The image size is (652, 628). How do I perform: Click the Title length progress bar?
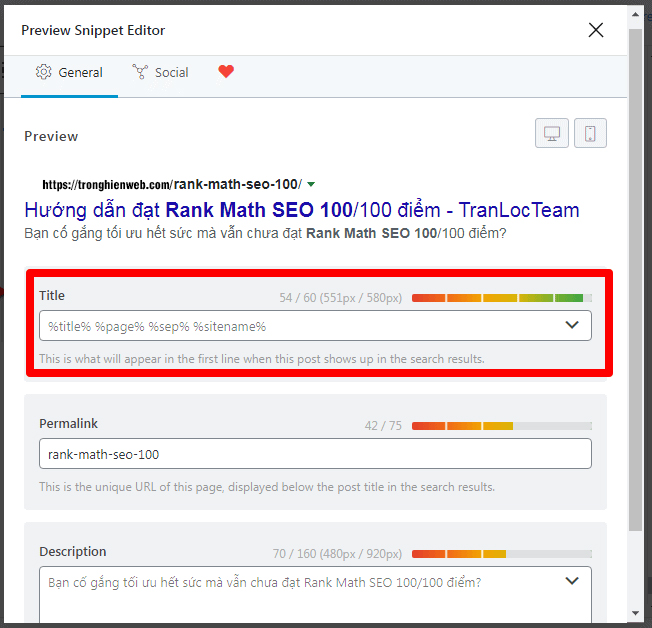[x=501, y=298]
